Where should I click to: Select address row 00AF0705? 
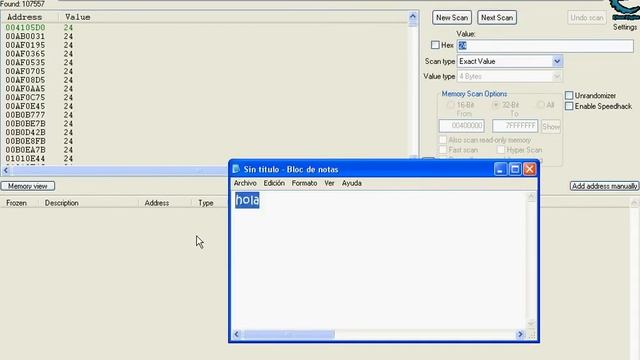click(25, 71)
